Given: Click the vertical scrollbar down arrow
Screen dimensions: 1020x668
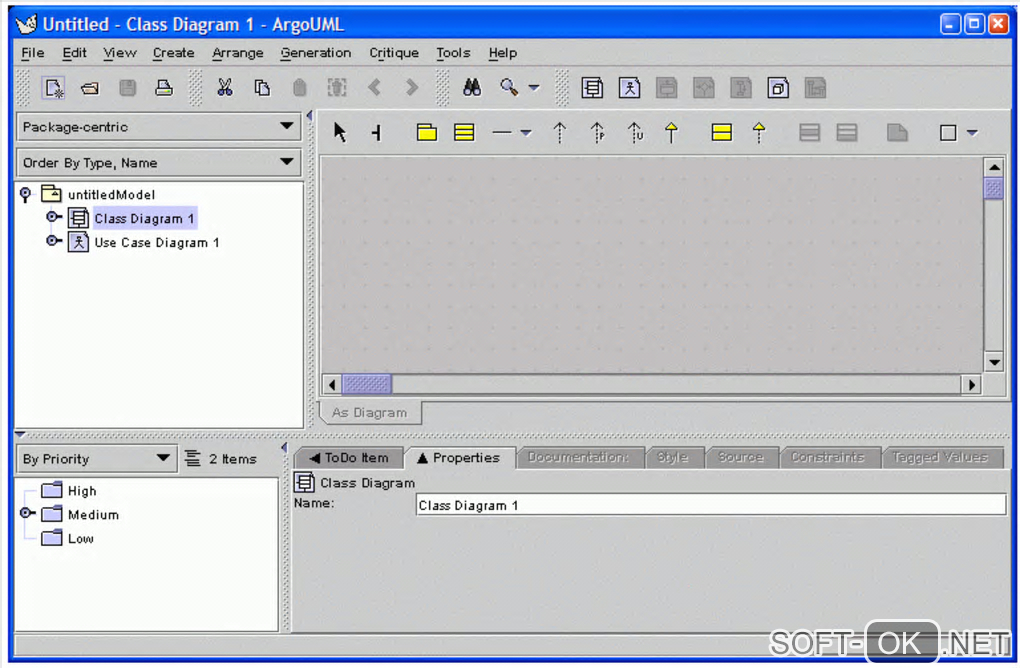Looking at the screenshot, I should pyautogui.click(x=994, y=362).
